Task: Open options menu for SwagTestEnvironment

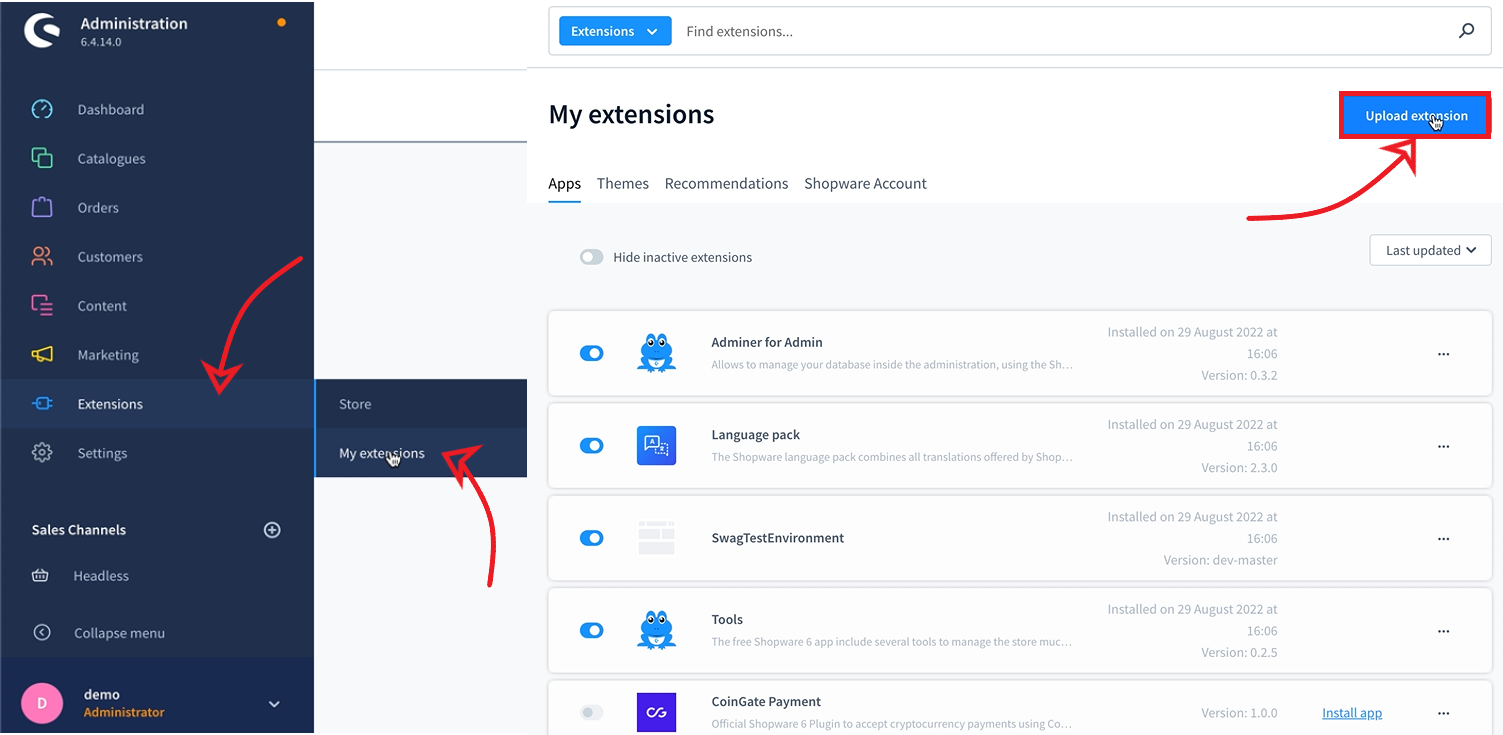Action: tap(1443, 539)
